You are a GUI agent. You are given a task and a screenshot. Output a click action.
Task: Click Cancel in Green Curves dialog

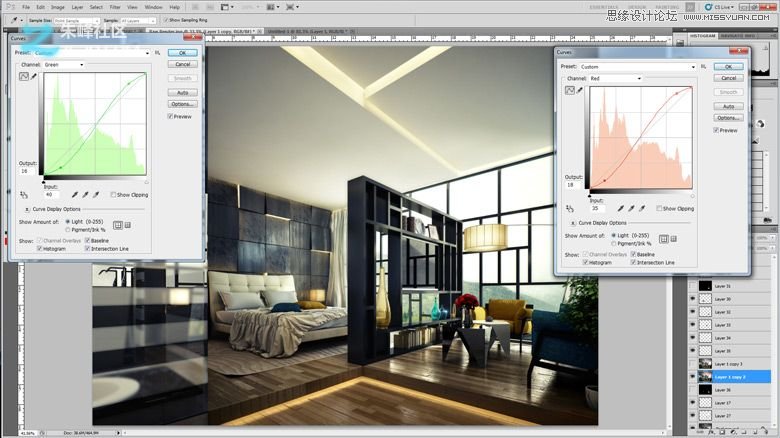tap(183, 64)
